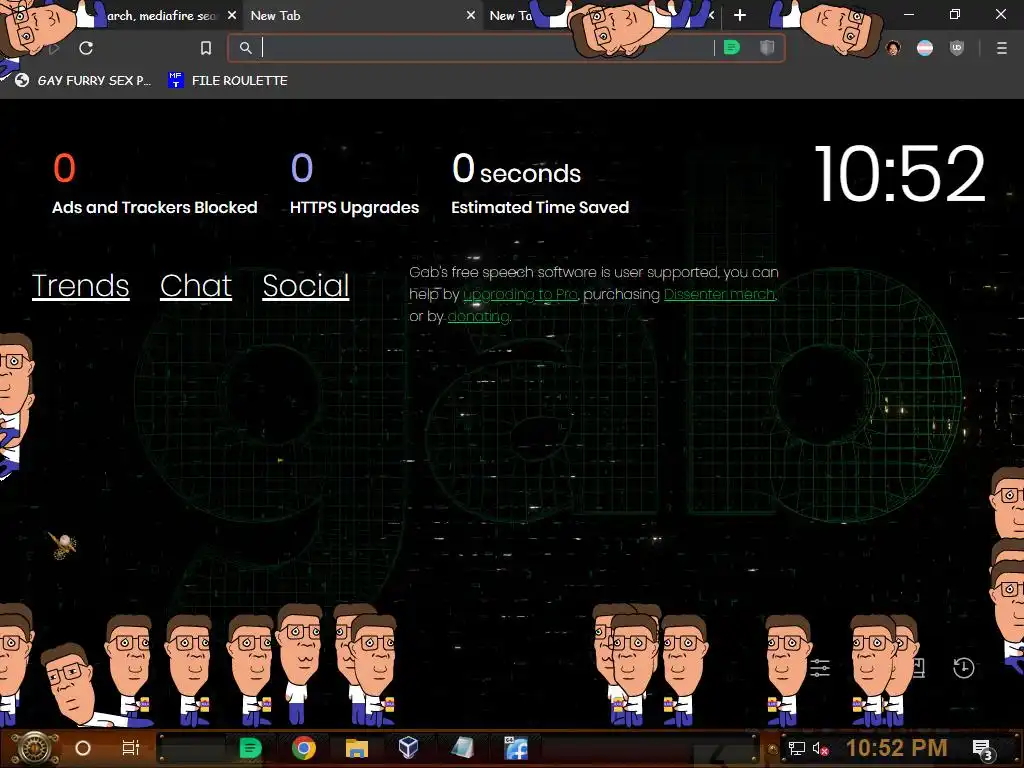Open the Trends link

coord(80,285)
